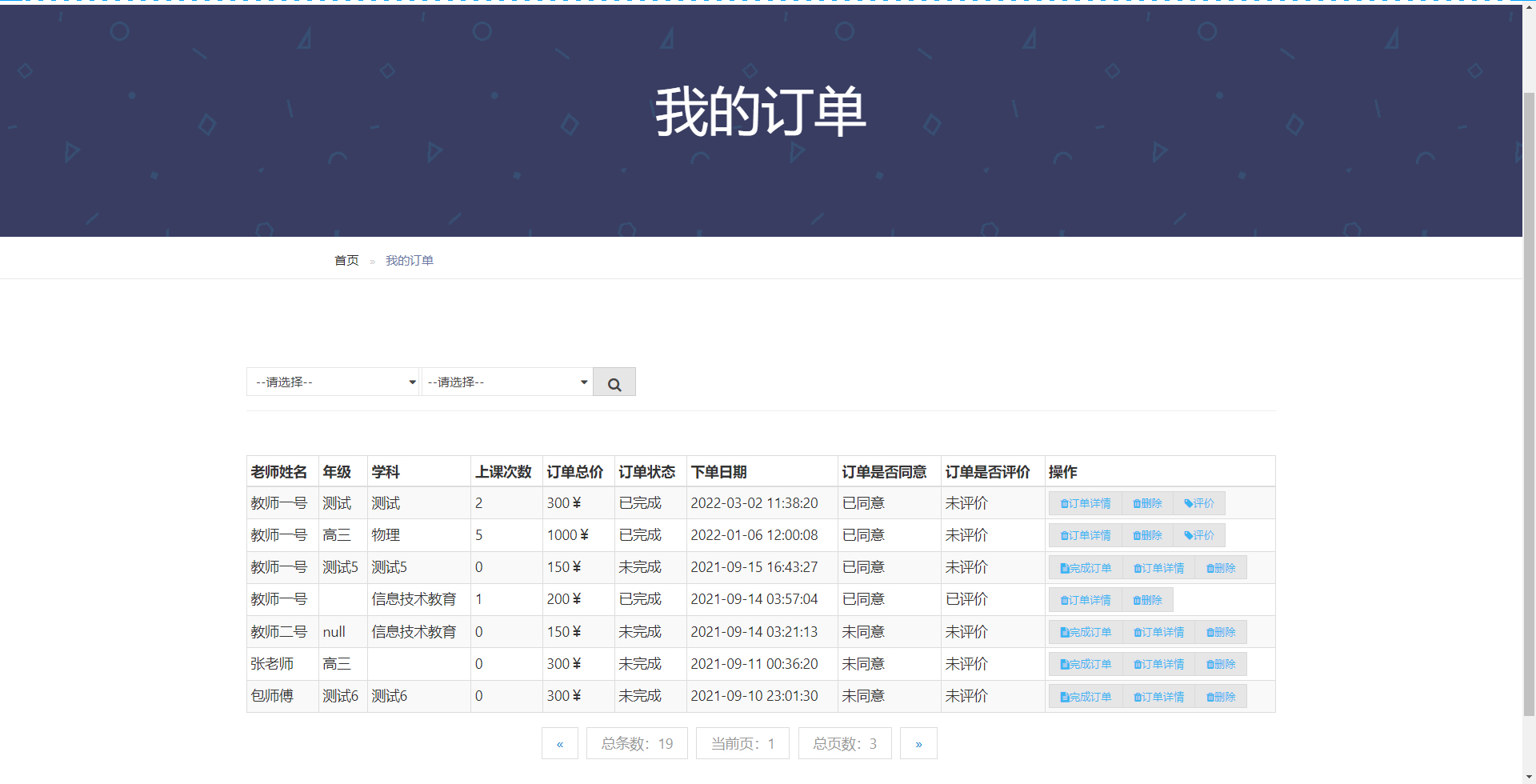Image resolution: width=1536 pixels, height=784 pixels.
Task: Click 完成订单 for the 测试5 order
Action: click(x=1084, y=567)
